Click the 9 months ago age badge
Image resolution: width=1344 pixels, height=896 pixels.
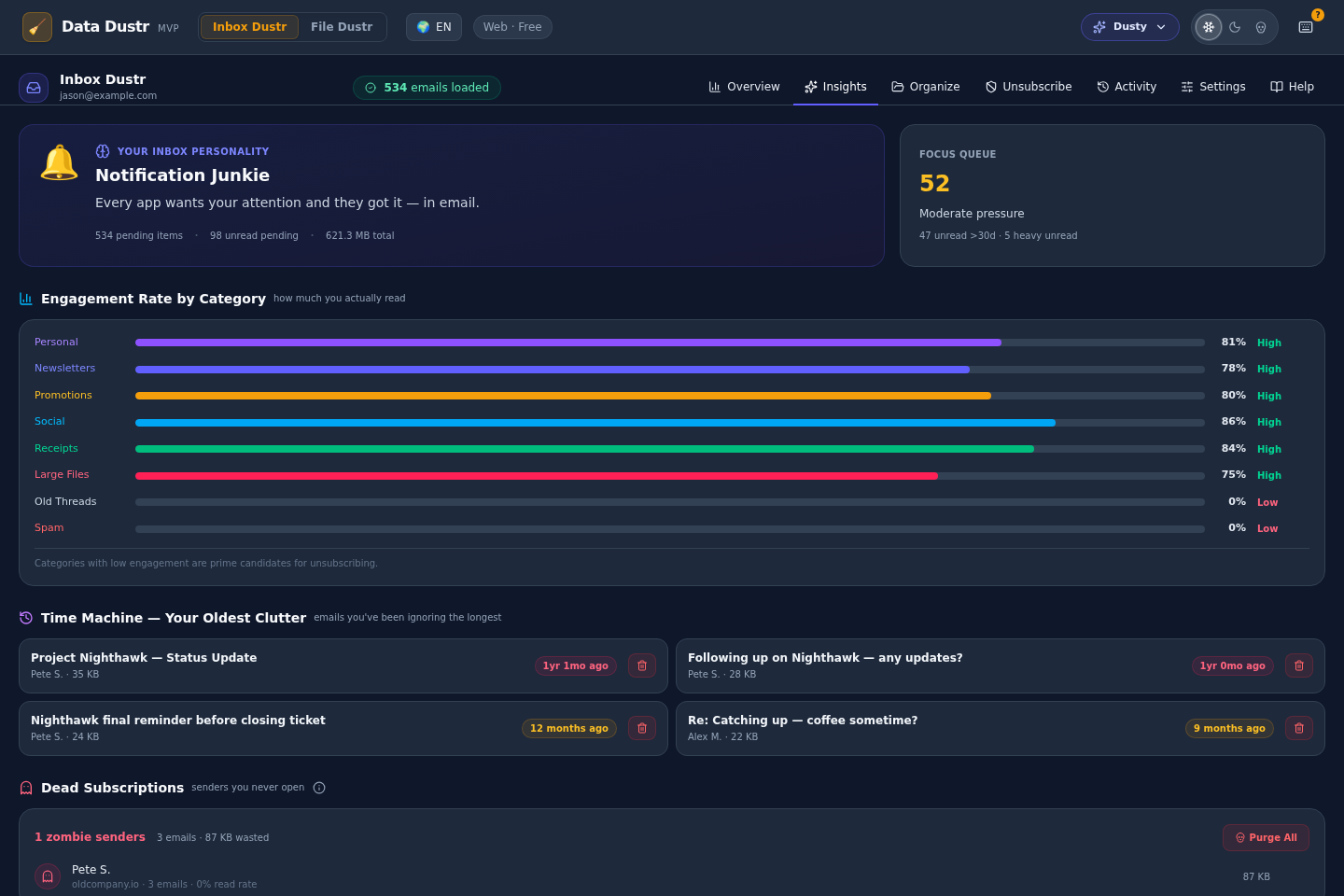coord(1229,728)
